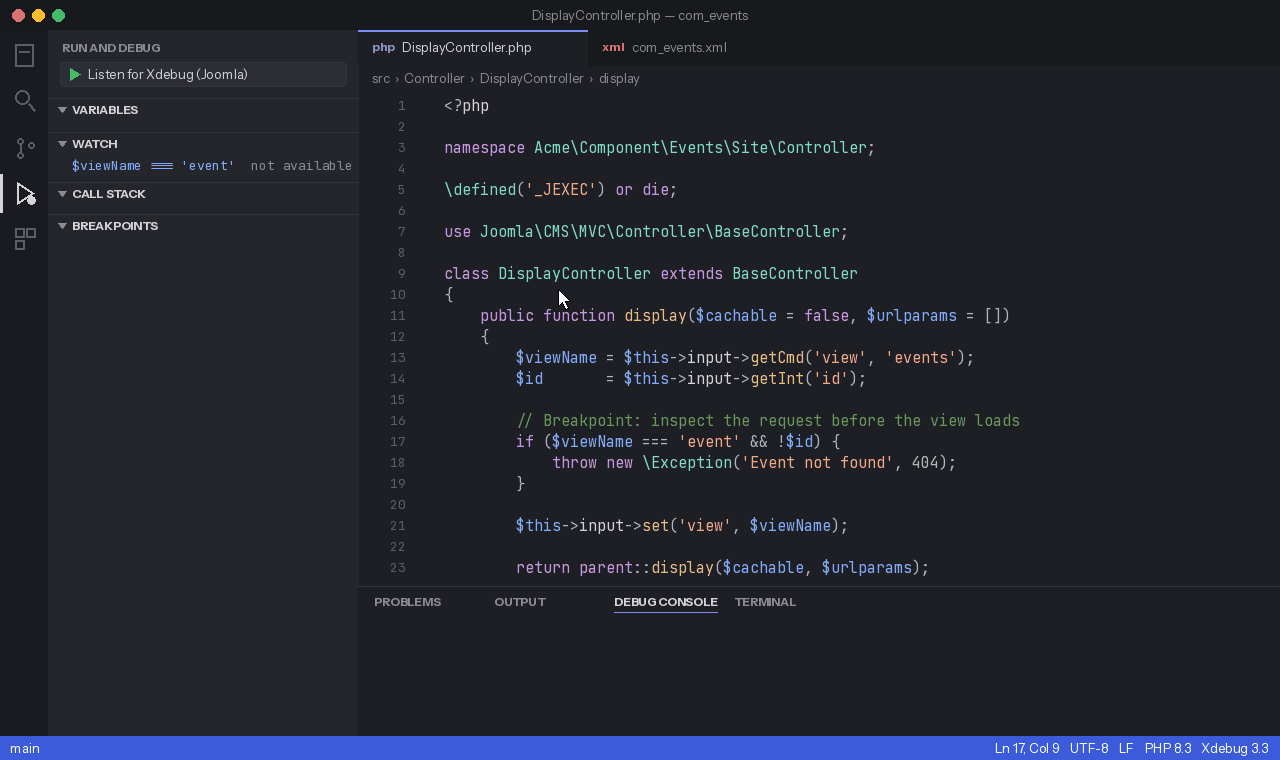Click '_JEXEC' string on line 5
This screenshot has height=760, width=1280.
pos(565,189)
